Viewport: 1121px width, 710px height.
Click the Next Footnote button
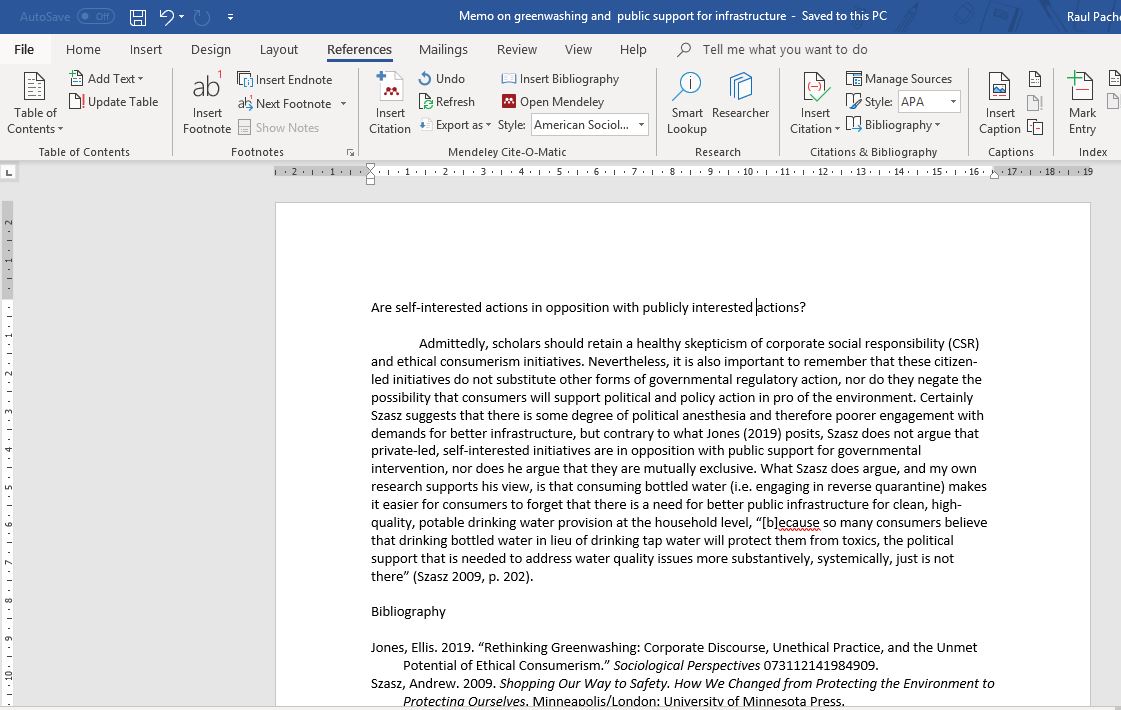pyautogui.click(x=285, y=104)
